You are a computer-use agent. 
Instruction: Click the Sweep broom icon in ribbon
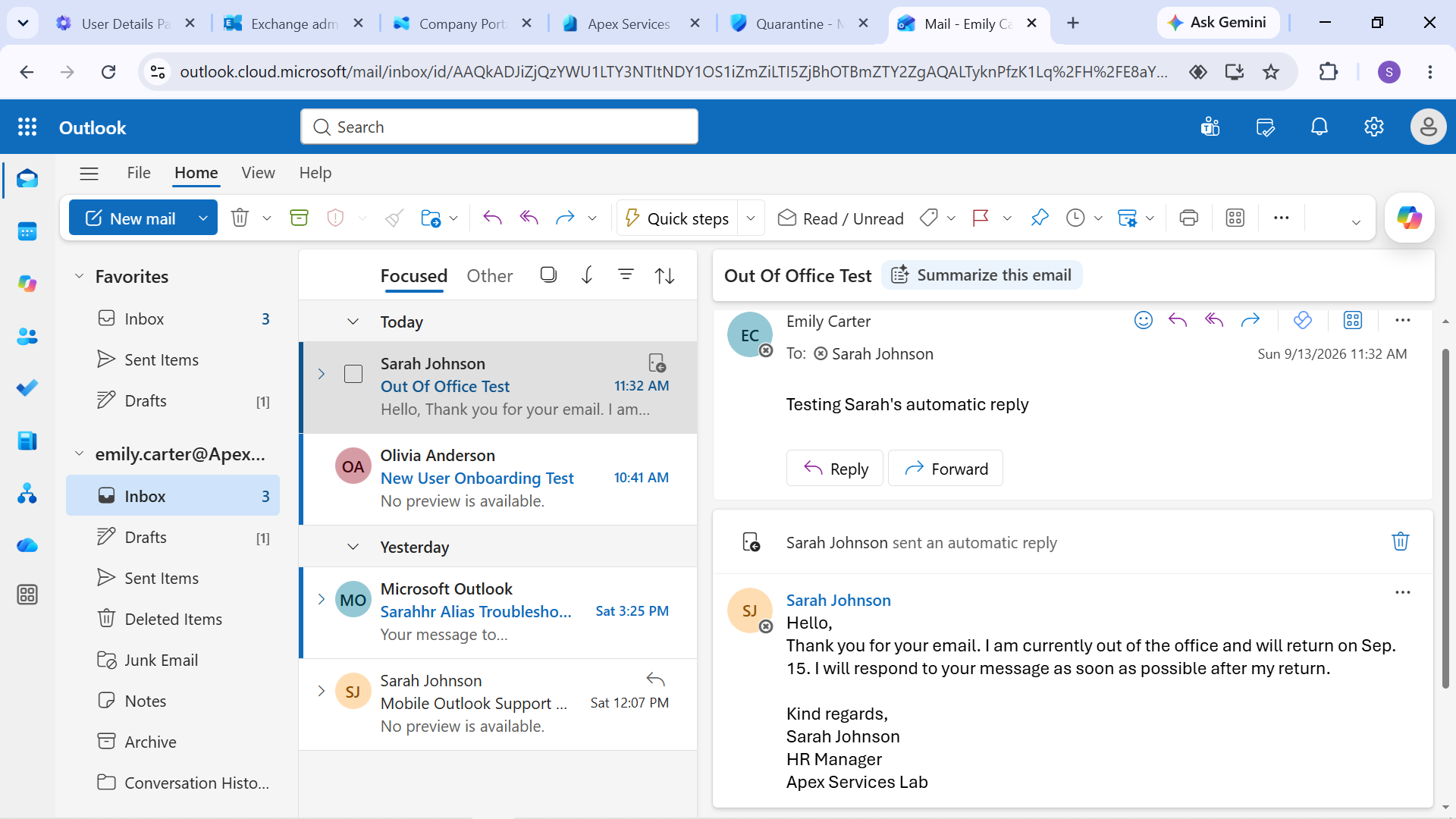coord(394,218)
